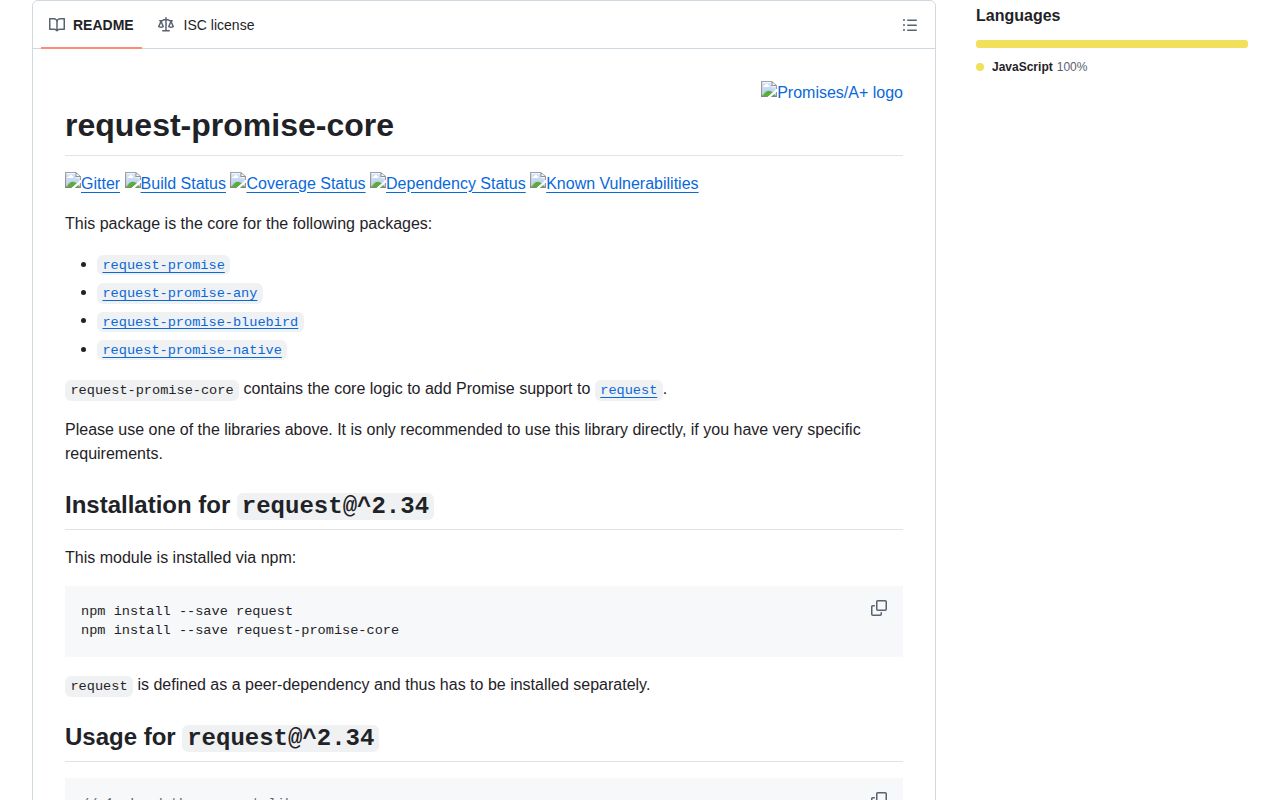Select the JavaScript 100% language entry
1280x800 pixels.
1032,67
